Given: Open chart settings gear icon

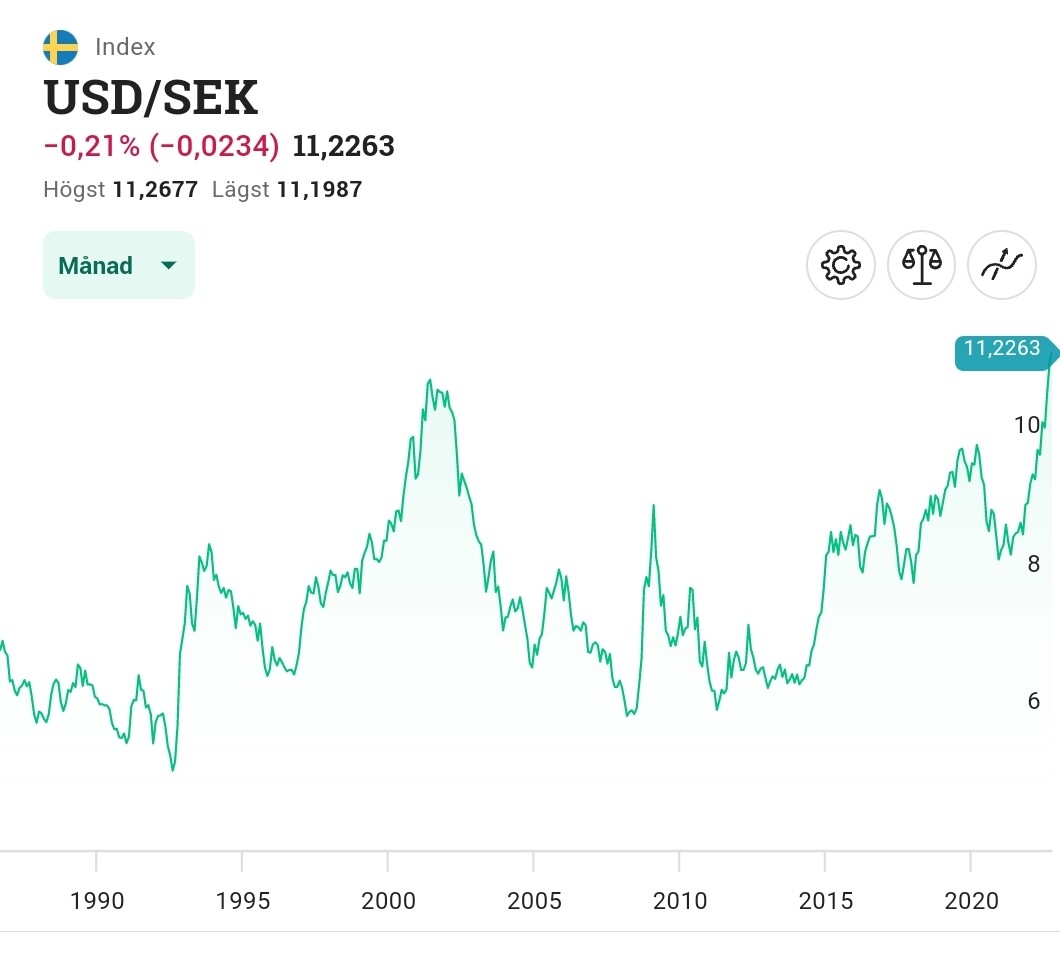Looking at the screenshot, I should pos(840,265).
